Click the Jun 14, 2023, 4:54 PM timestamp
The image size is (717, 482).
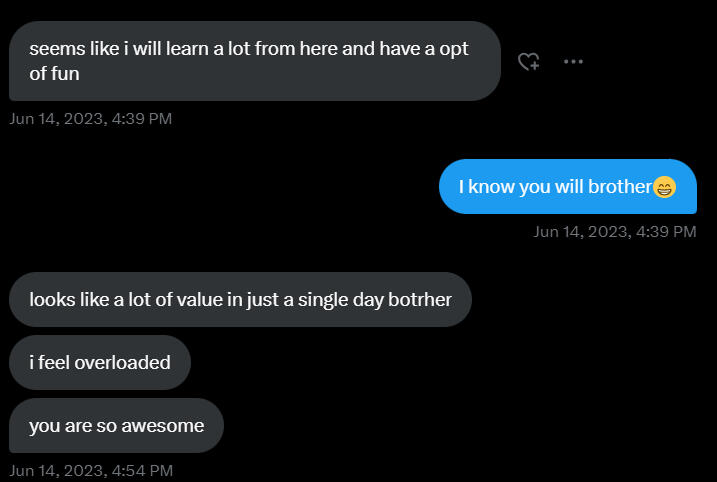[90, 470]
